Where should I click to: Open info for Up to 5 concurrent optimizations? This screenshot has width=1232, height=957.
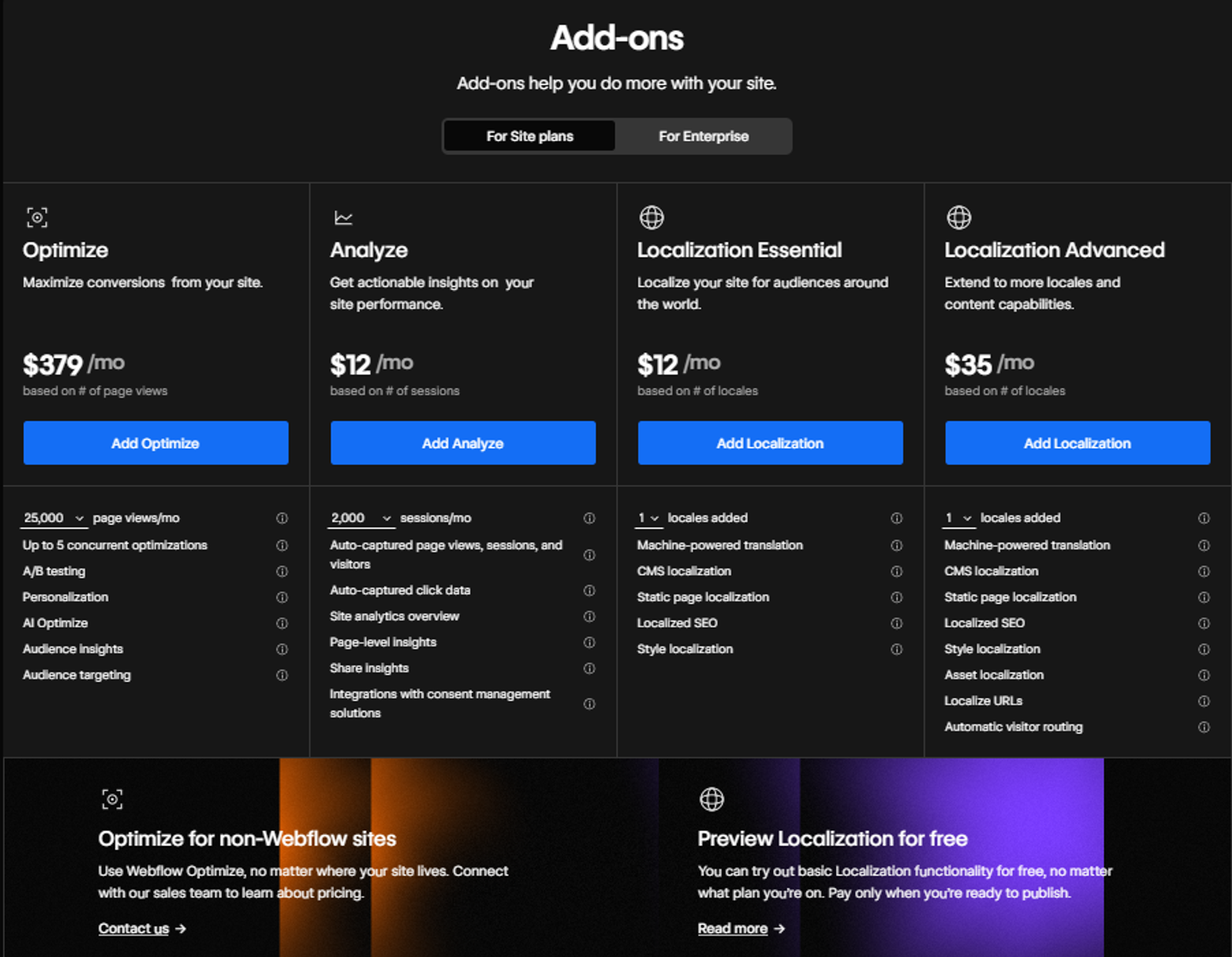(x=282, y=545)
